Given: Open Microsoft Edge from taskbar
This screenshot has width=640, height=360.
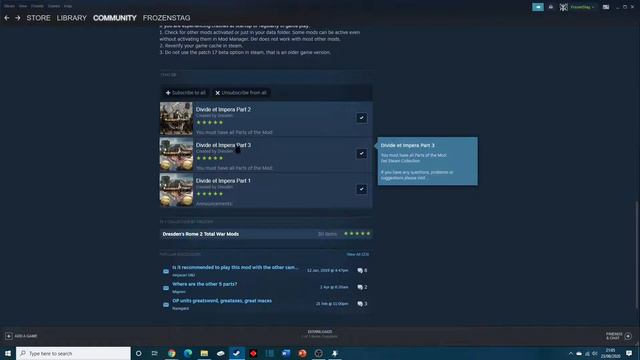Looking at the screenshot, I should coord(188,353).
